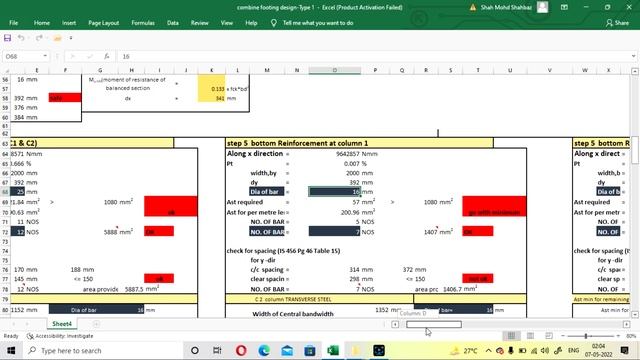Image resolution: width=640 pixels, height=360 pixels.
Task: Switch to the Home ribbon tab
Action: (42, 23)
